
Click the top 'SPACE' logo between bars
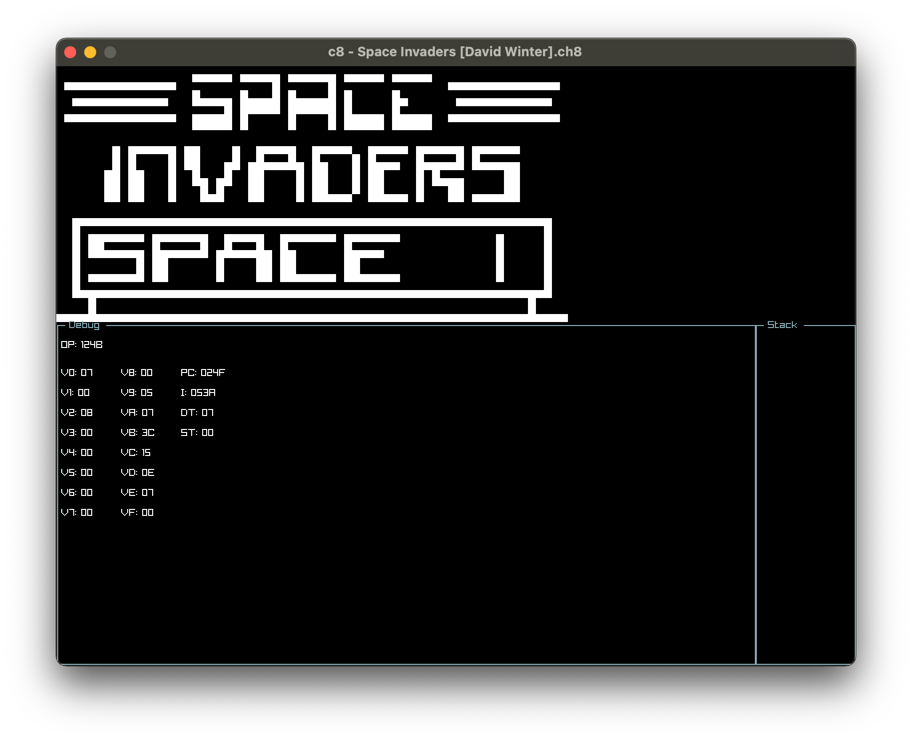point(312,102)
